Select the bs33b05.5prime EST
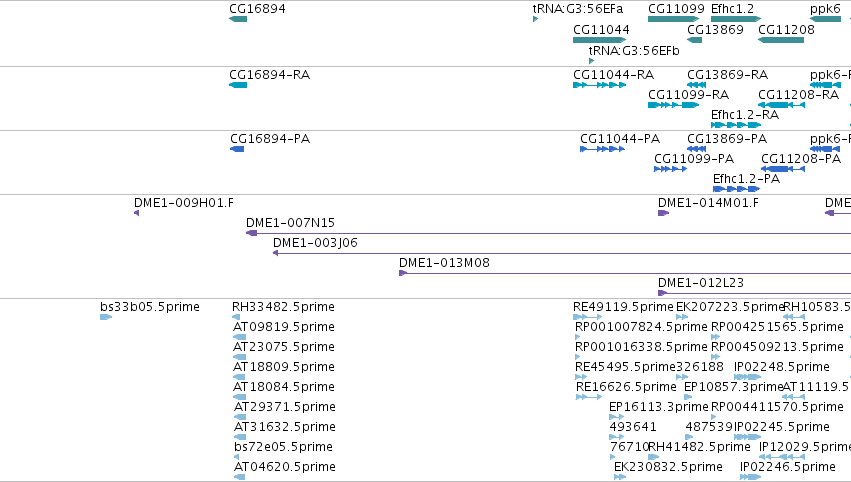851x482 pixels. (106, 317)
